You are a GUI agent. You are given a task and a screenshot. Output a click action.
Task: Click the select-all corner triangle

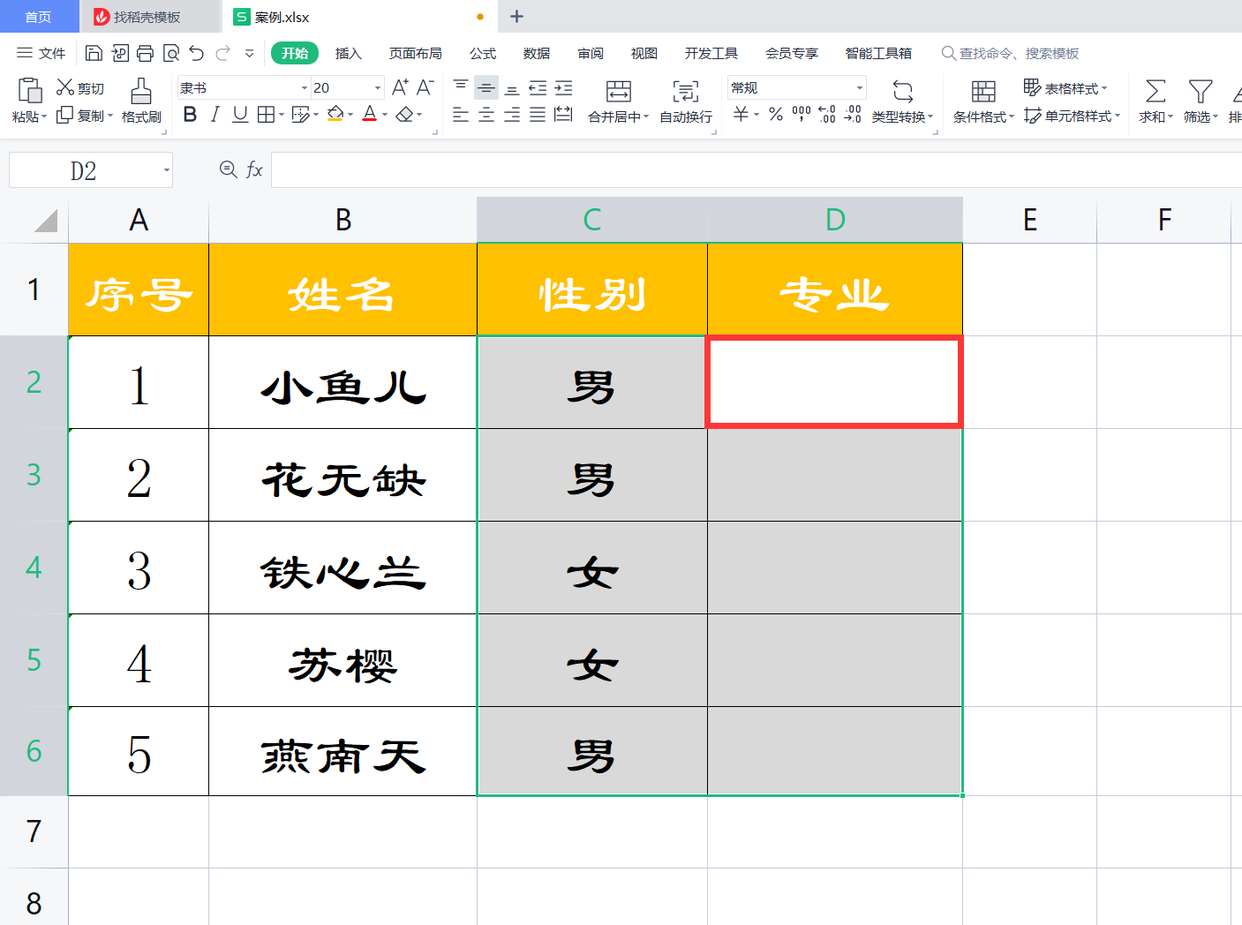point(45,221)
